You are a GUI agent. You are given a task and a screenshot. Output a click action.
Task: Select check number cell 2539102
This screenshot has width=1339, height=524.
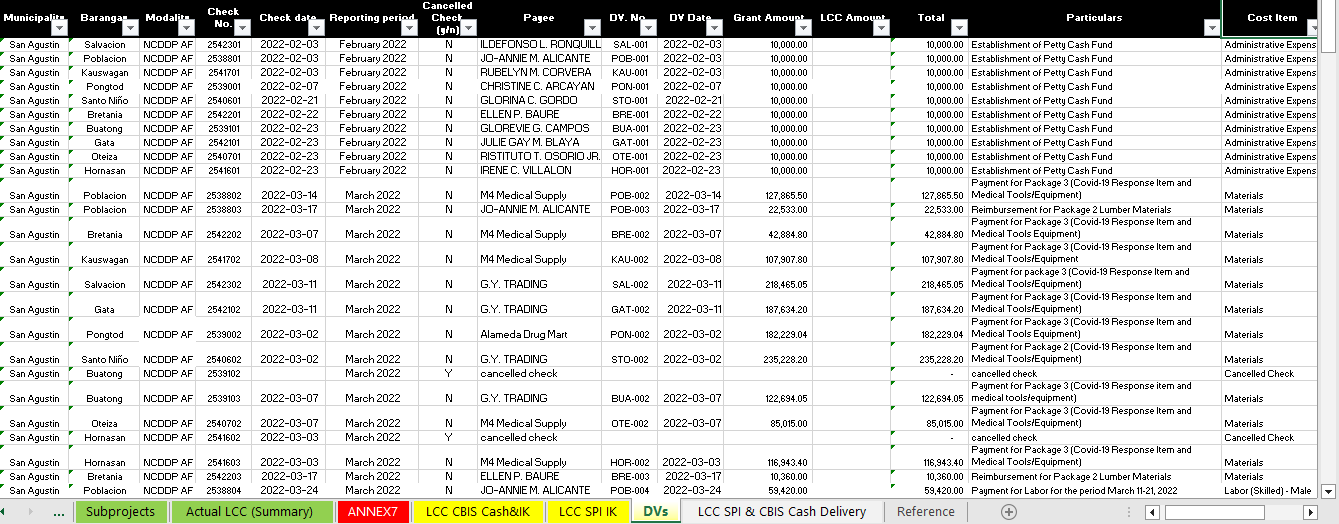click(x=223, y=373)
